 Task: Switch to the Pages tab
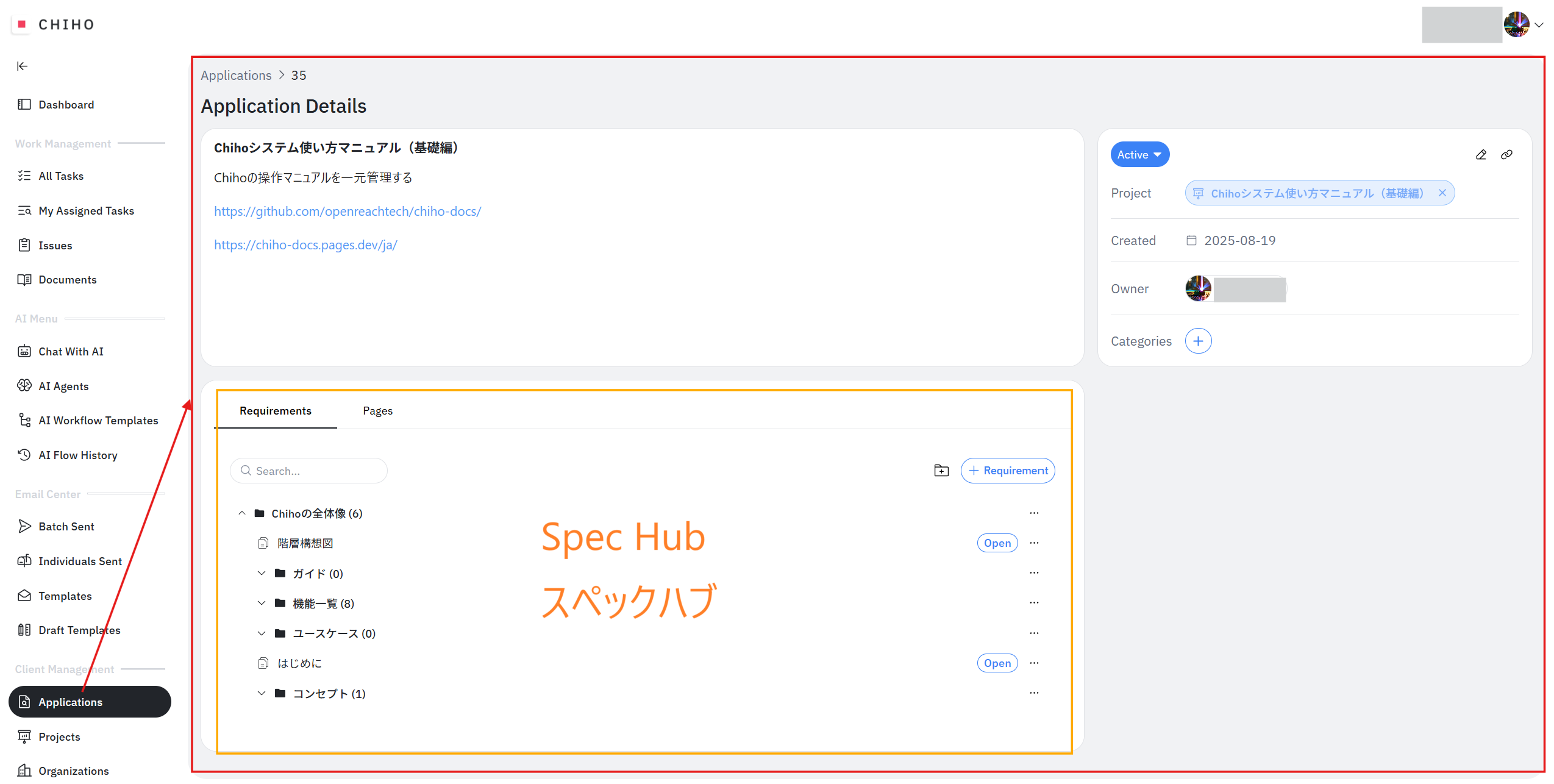(x=377, y=411)
